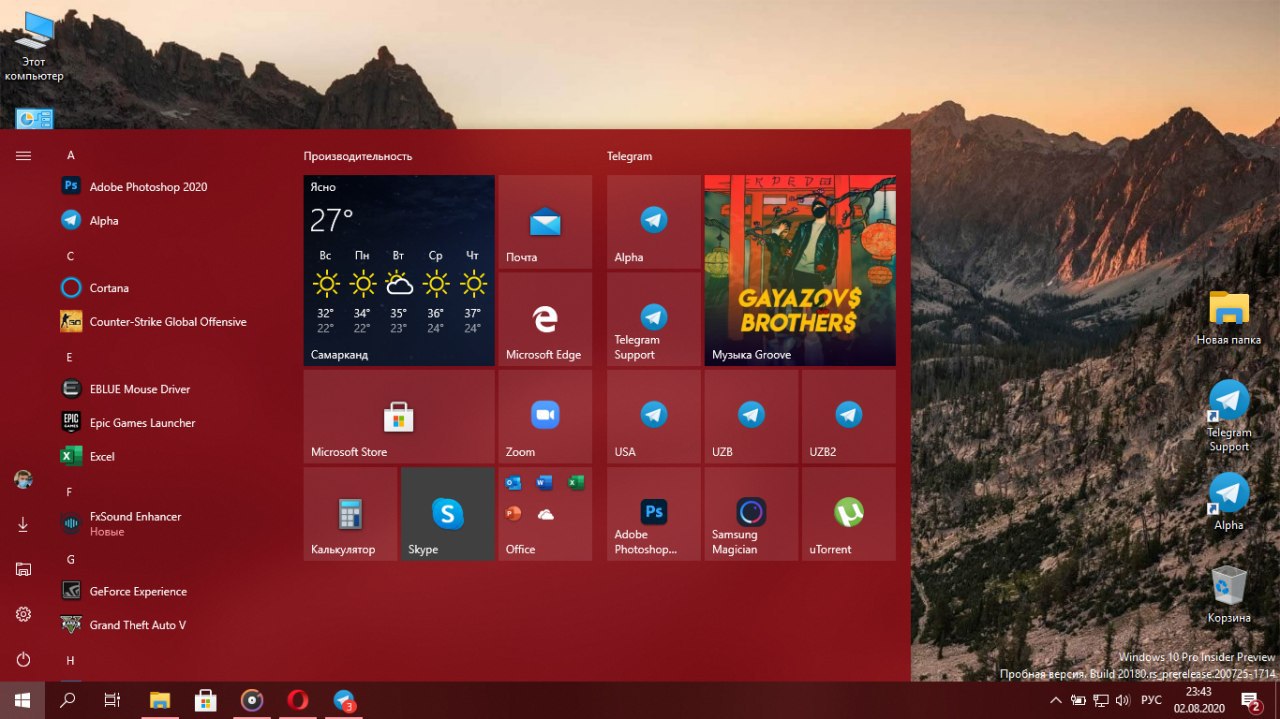Screen dimensions: 1280x719
Task: Select the Корзина recycle bin icon
Action: coord(1229,595)
